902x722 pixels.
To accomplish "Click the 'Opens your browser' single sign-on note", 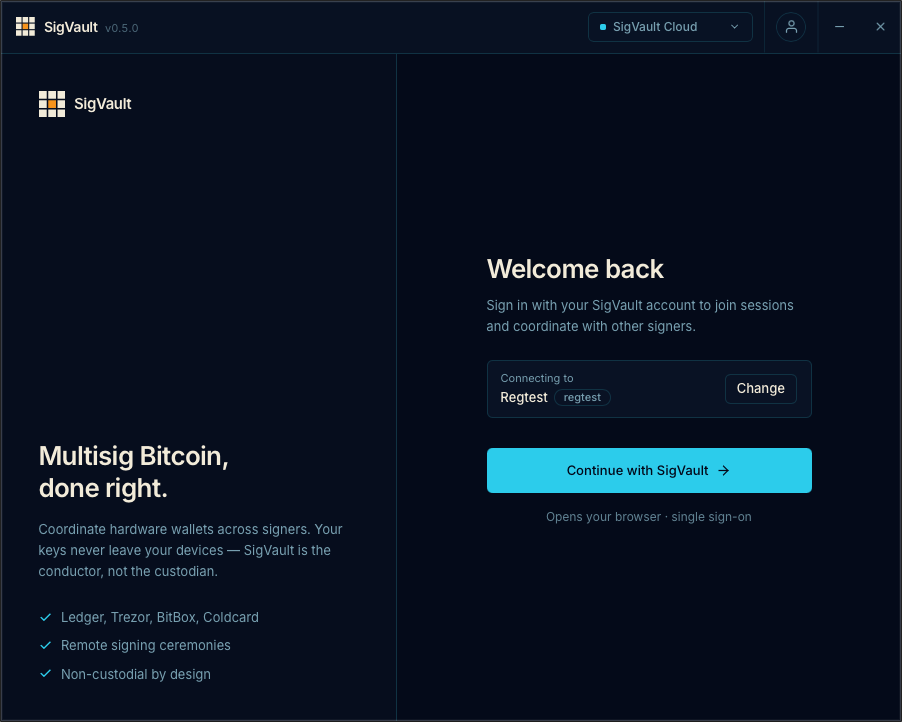I will click(x=649, y=517).
